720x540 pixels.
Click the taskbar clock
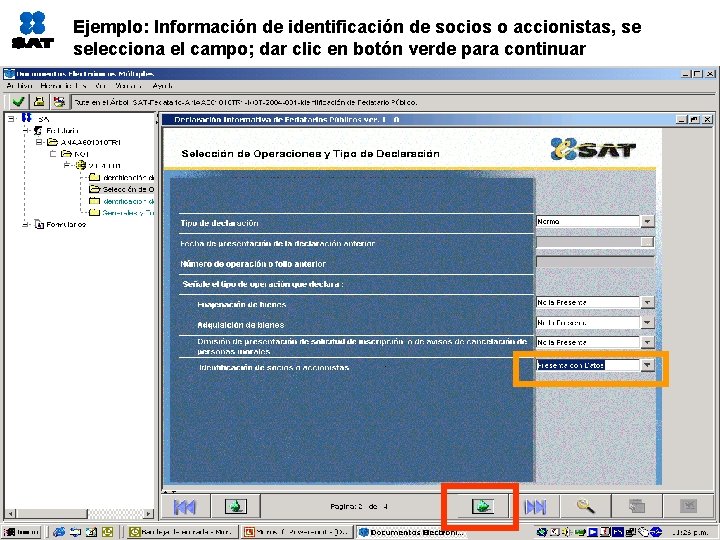pos(690,533)
